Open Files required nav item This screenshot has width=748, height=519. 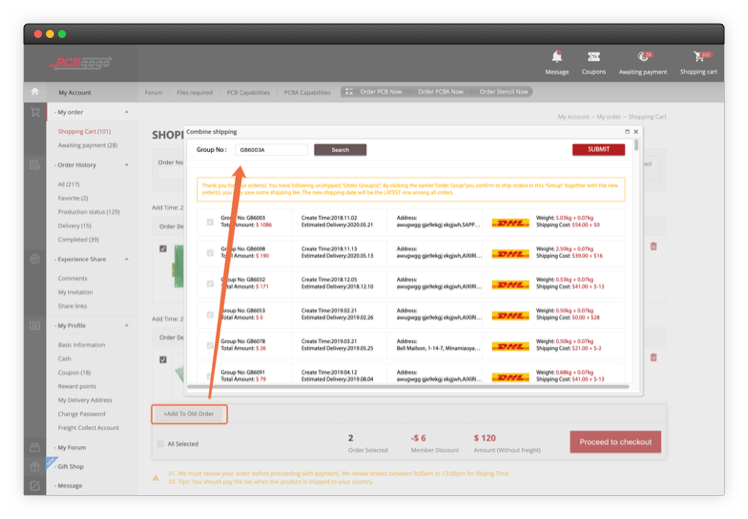pos(195,93)
